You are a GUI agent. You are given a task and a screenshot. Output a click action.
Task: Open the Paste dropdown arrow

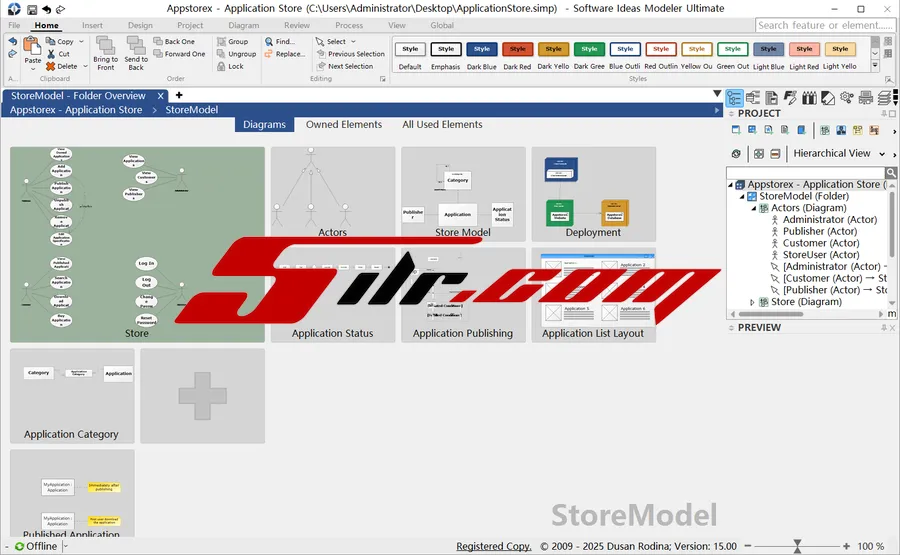point(33,68)
